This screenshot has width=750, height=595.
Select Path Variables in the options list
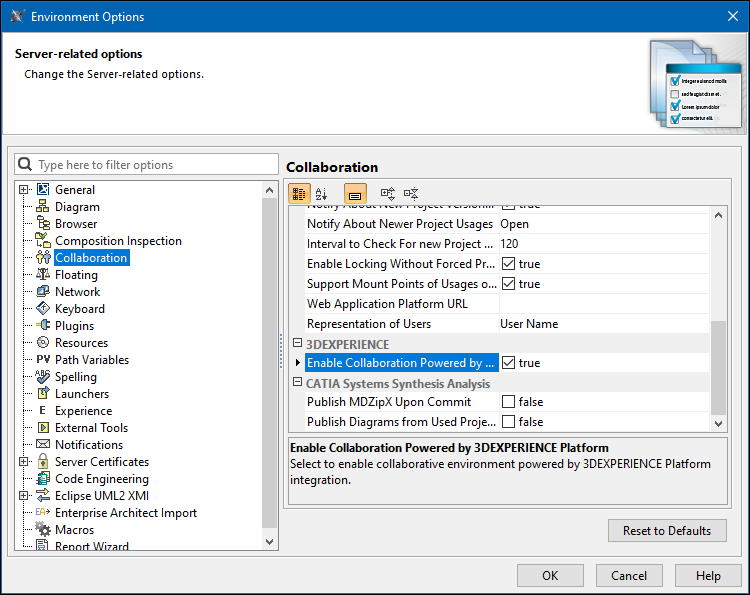click(91, 360)
